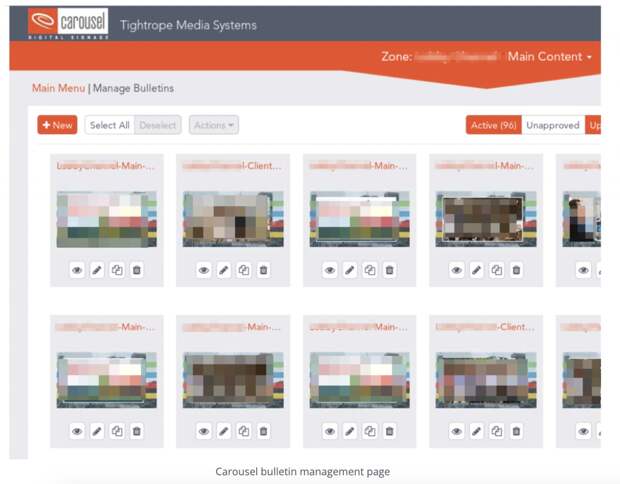This screenshot has height=484, width=620.
Task: Go to Main Menu breadcrumb link
Action: [x=58, y=88]
